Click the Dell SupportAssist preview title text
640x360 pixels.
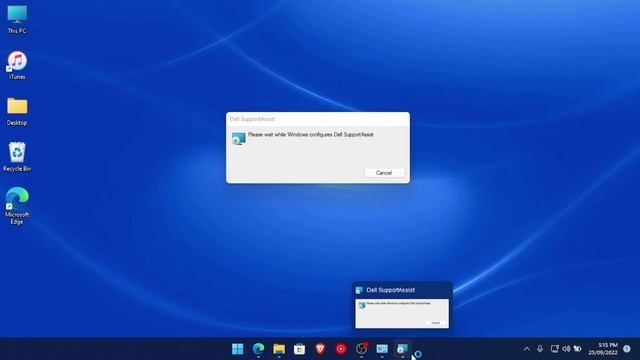pyautogui.click(x=391, y=290)
